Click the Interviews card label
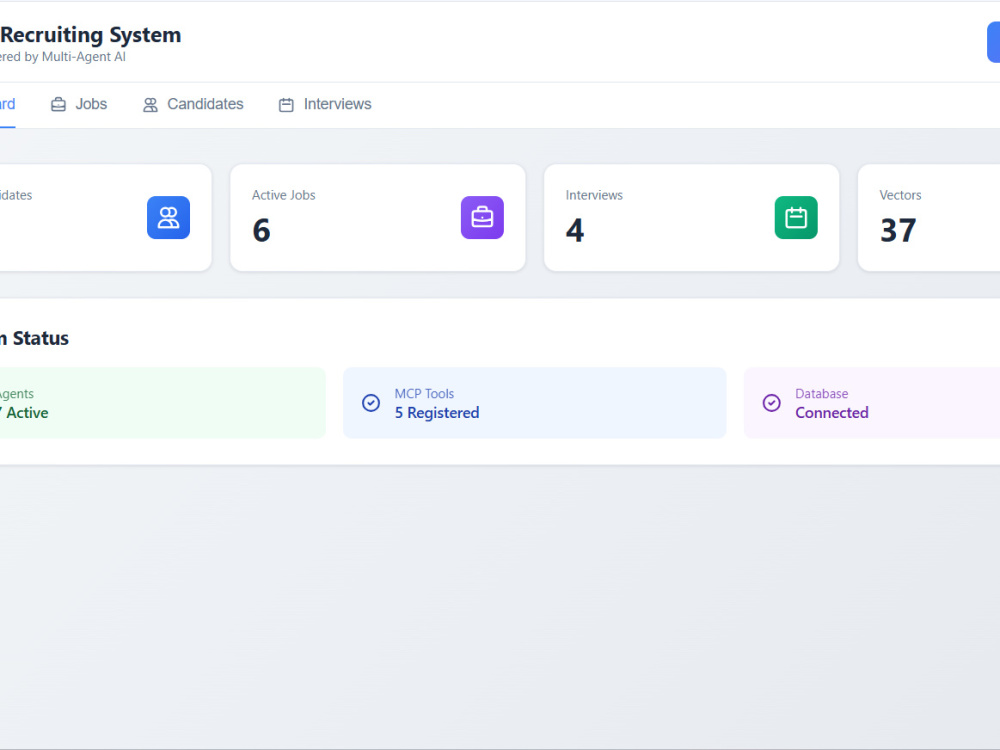The width and height of the screenshot is (1000, 750). point(594,195)
